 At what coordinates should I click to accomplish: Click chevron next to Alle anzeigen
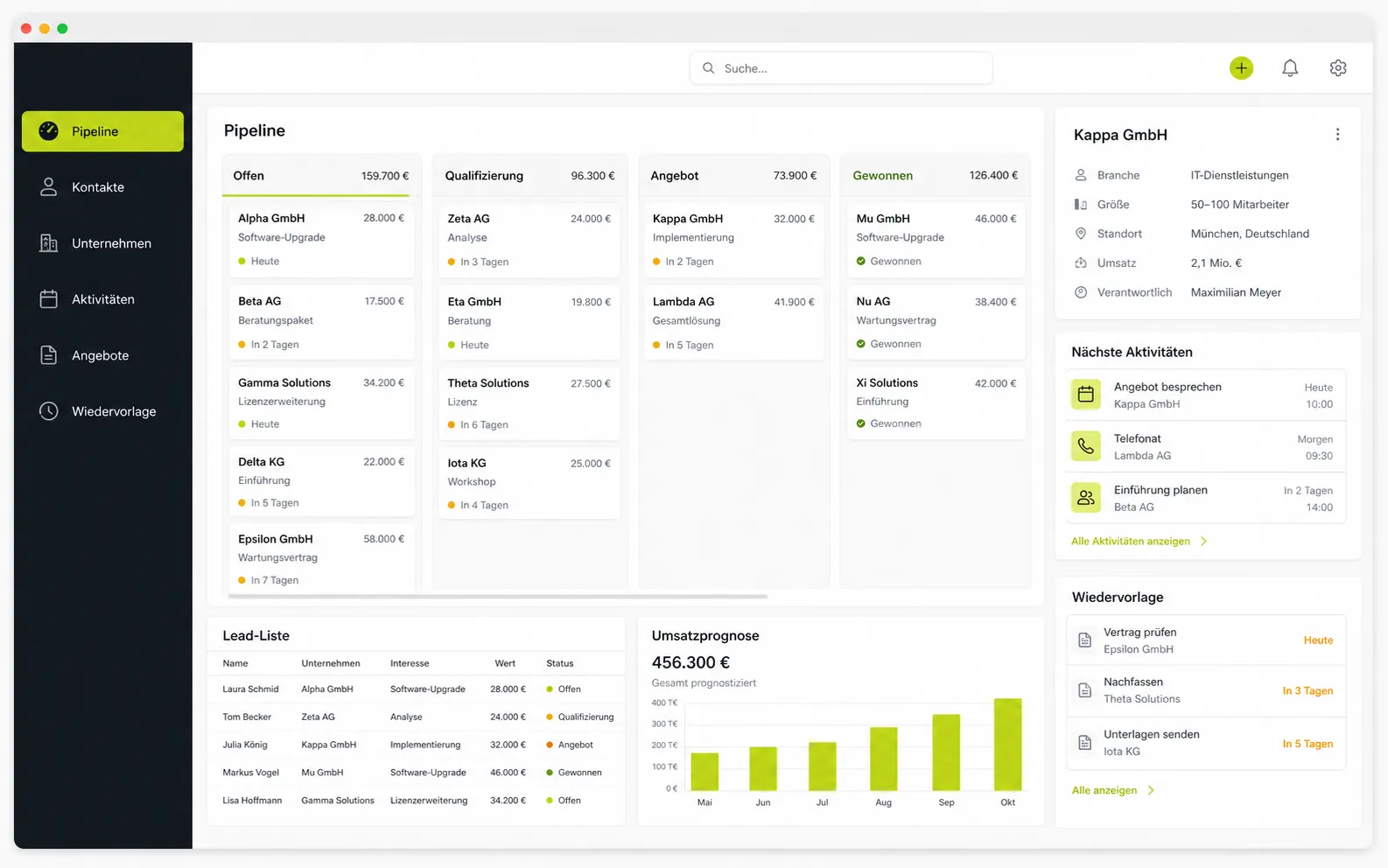(1151, 790)
